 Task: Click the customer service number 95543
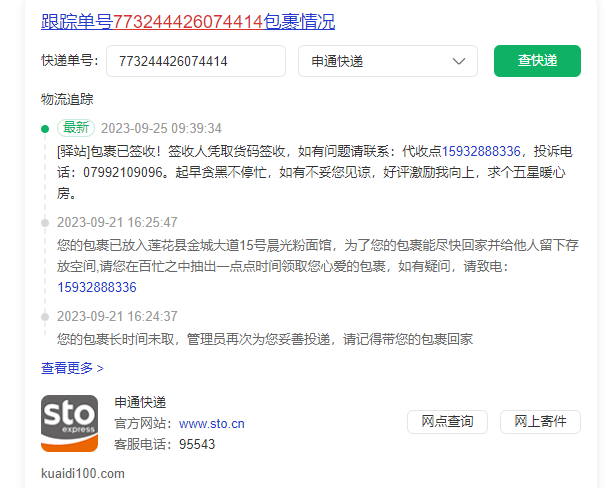click(197, 444)
